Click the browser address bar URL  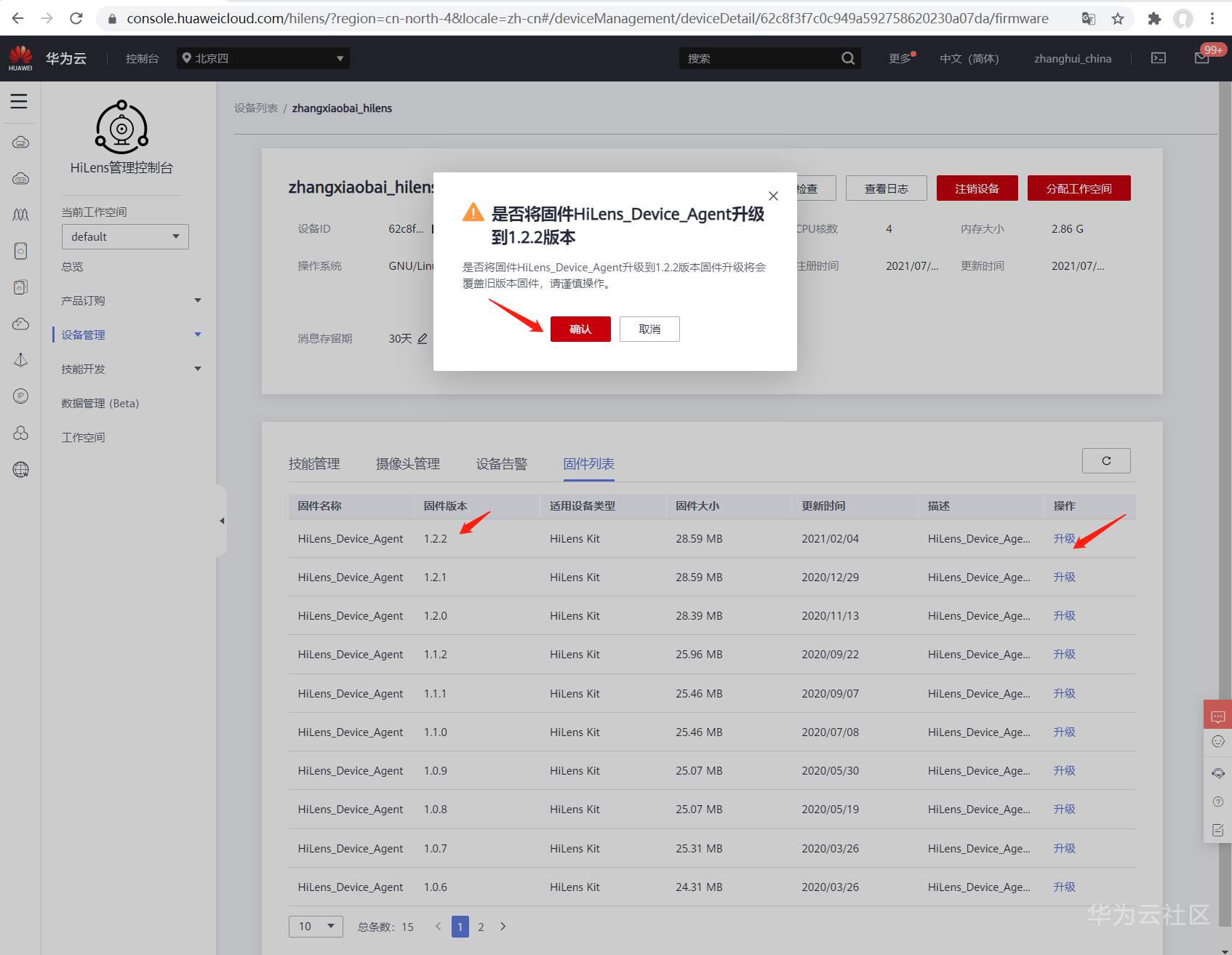pos(588,18)
